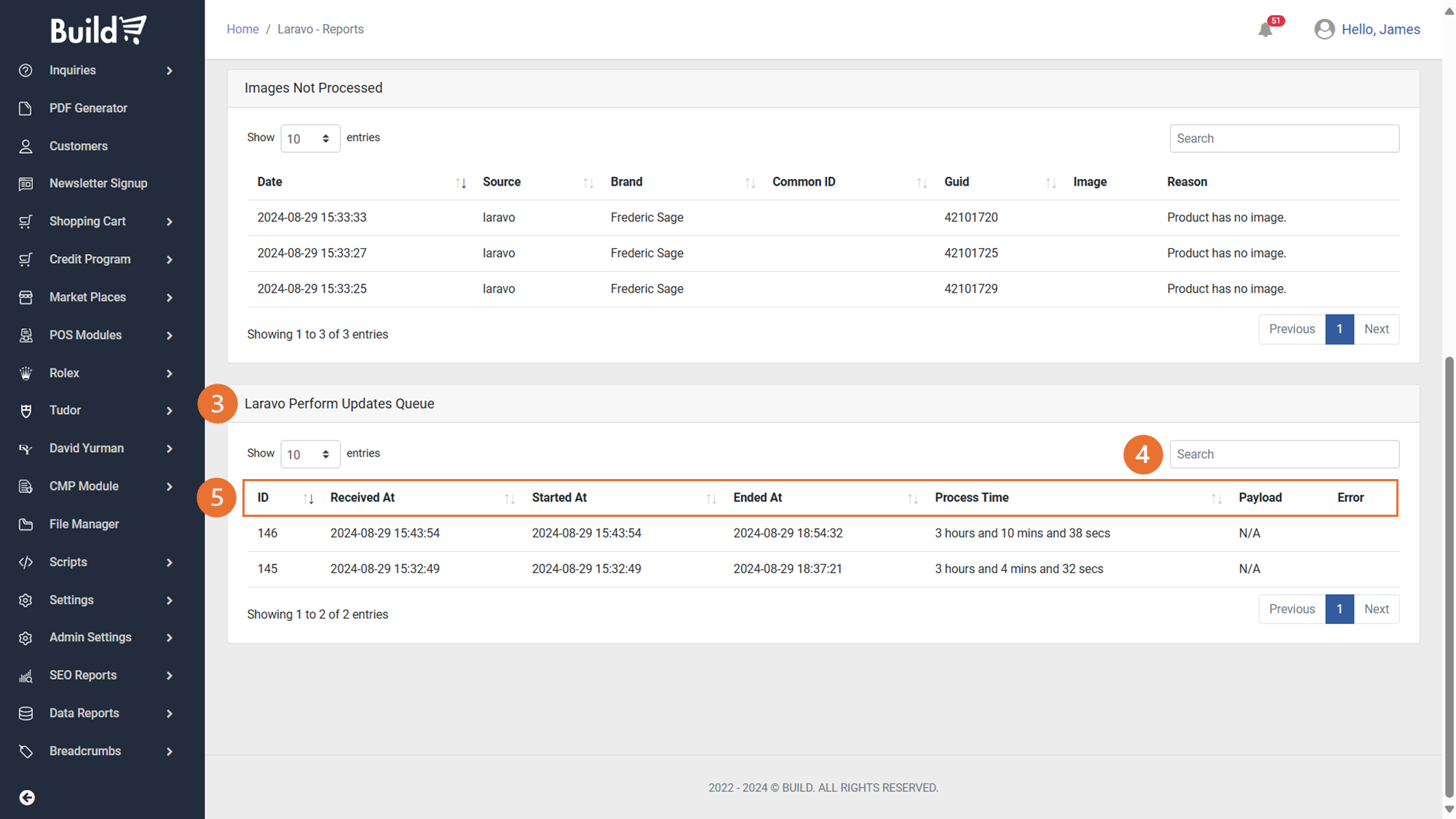Click the notification bell icon
1456x819 pixels.
[x=1265, y=30]
